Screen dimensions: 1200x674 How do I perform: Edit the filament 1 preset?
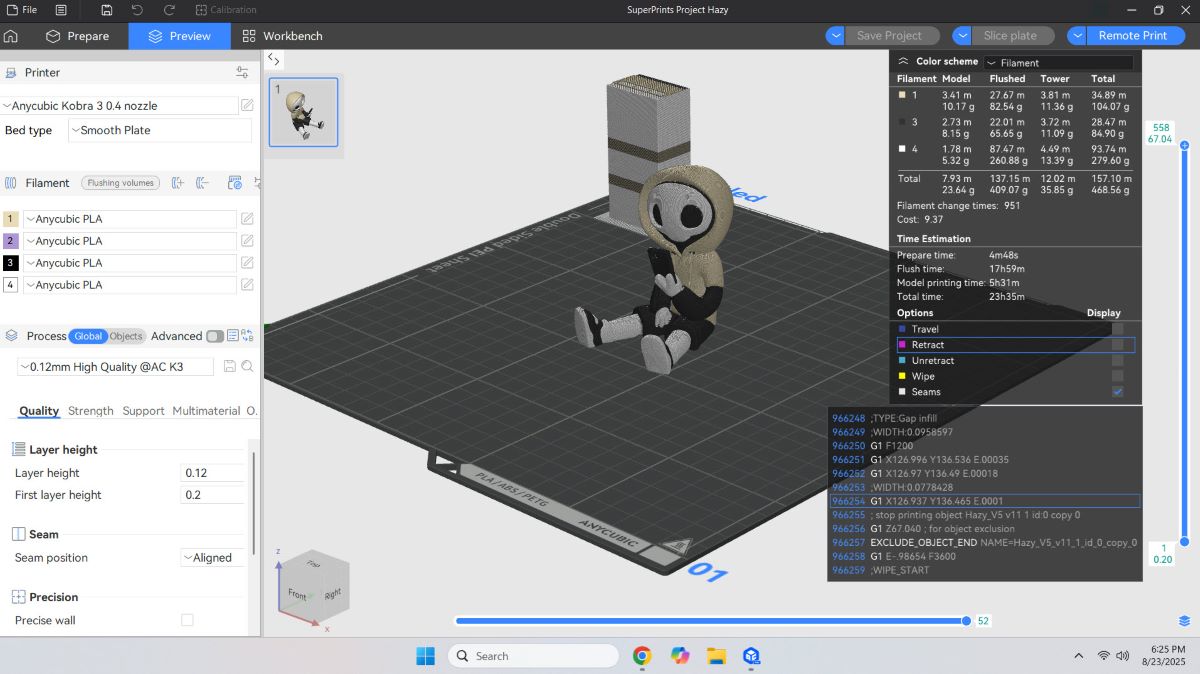pyautogui.click(x=247, y=219)
